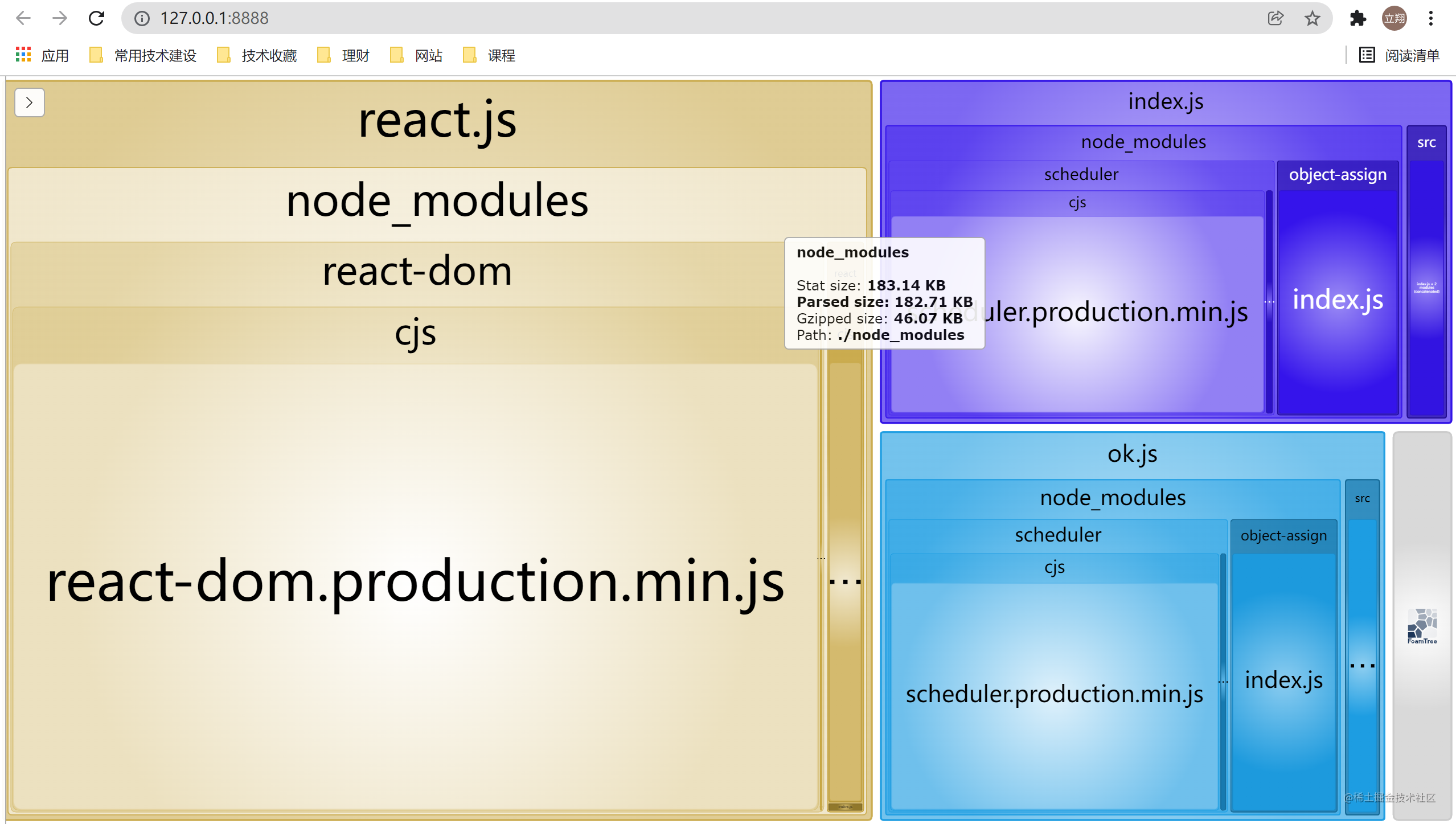Open the 应用 apps shortcut
The width and height of the screenshot is (1456, 824).
tap(42, 55)
